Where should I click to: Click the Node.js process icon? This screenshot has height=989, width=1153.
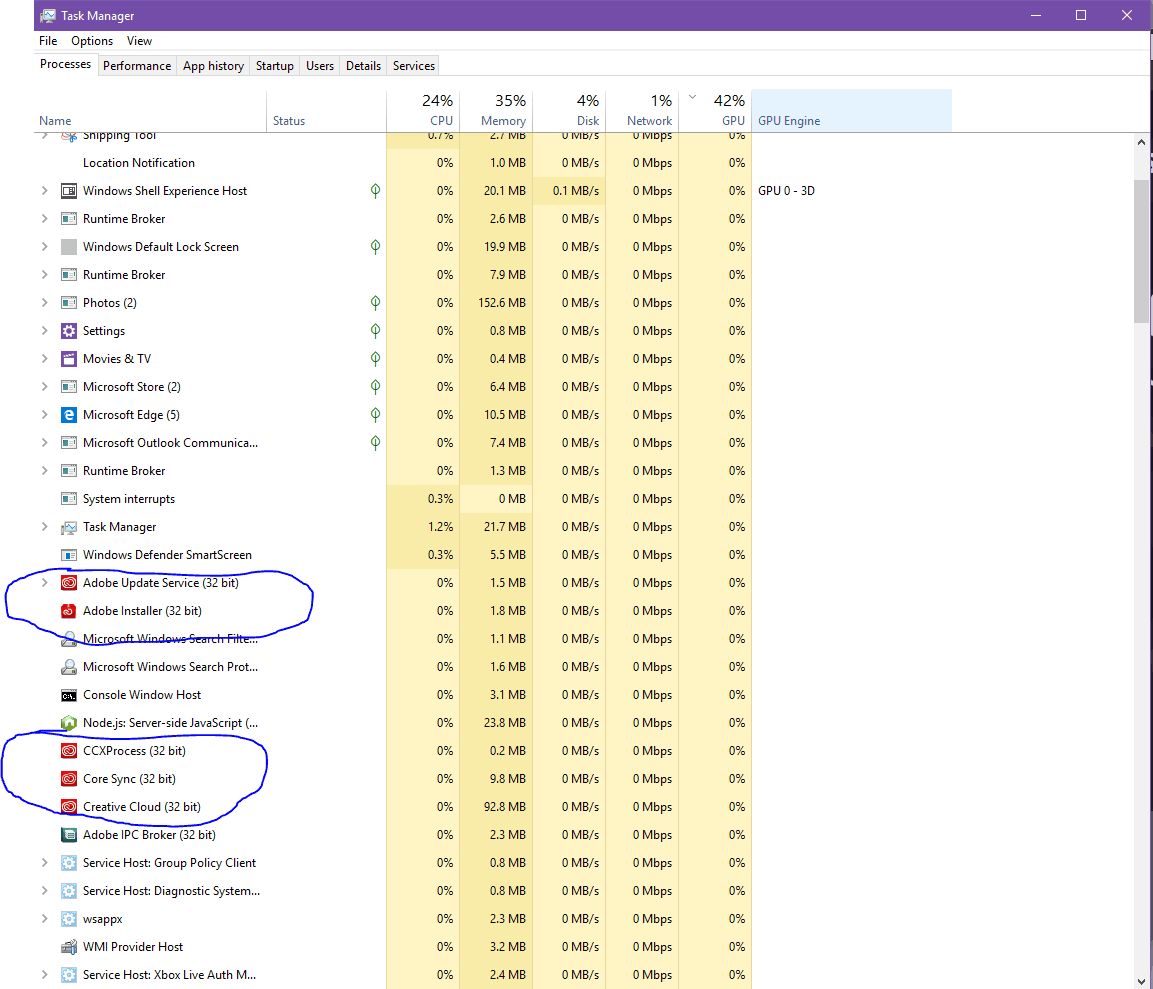[x=68, y=723]
